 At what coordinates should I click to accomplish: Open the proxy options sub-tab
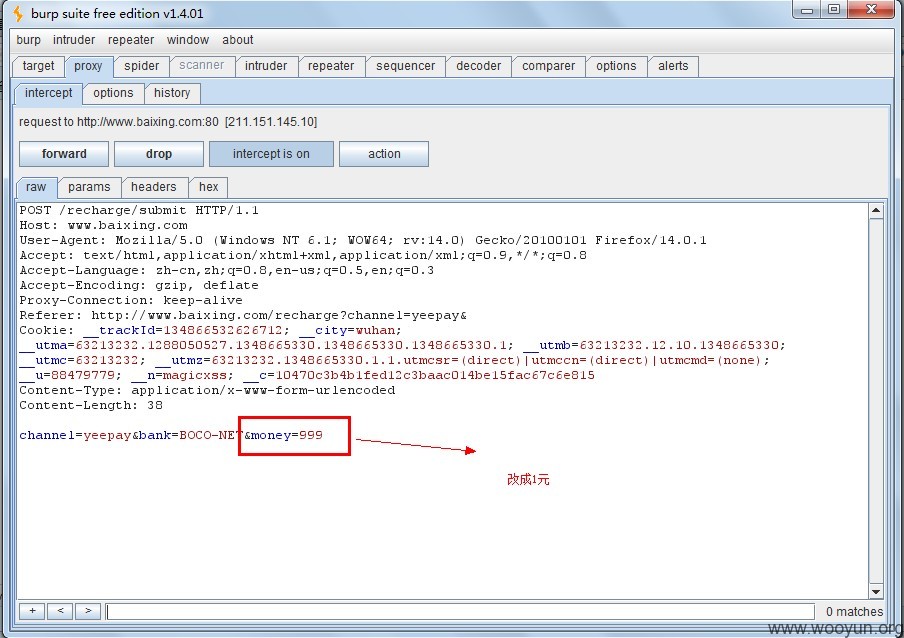pos(113,93)
